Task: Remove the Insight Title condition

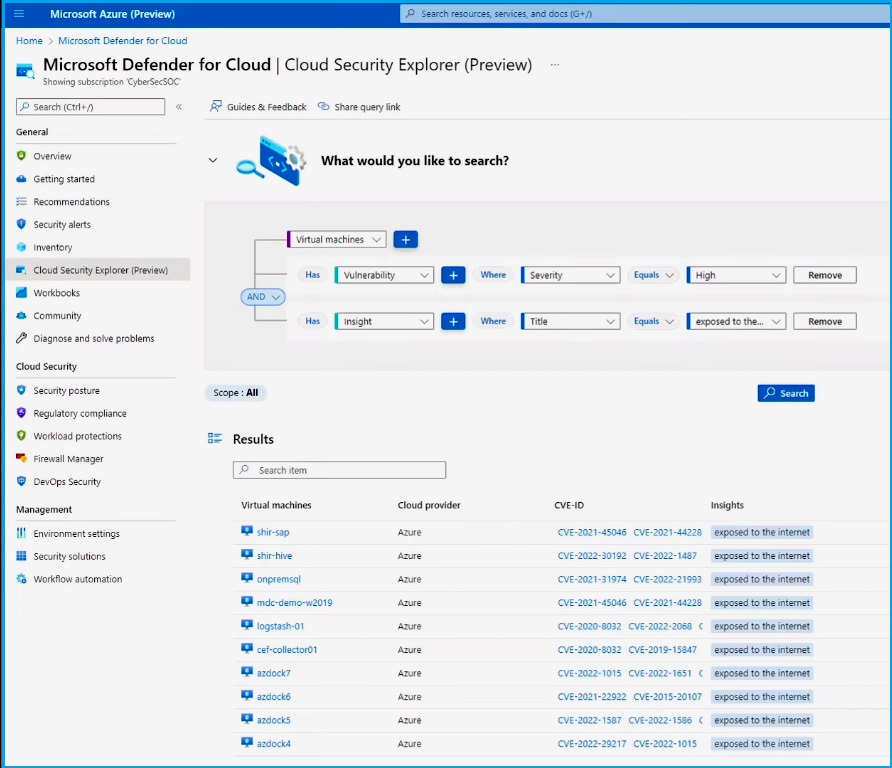Action: pyautogui.click(x=825, y=321)
